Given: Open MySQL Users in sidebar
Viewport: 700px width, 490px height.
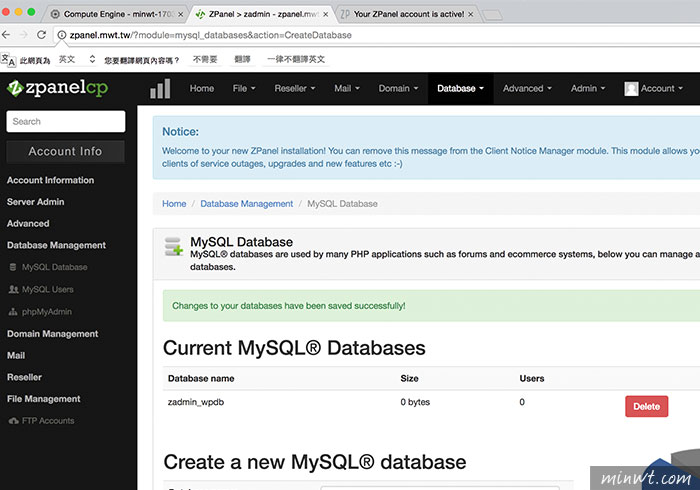Looking at the screenshot, I should point(48,289).
